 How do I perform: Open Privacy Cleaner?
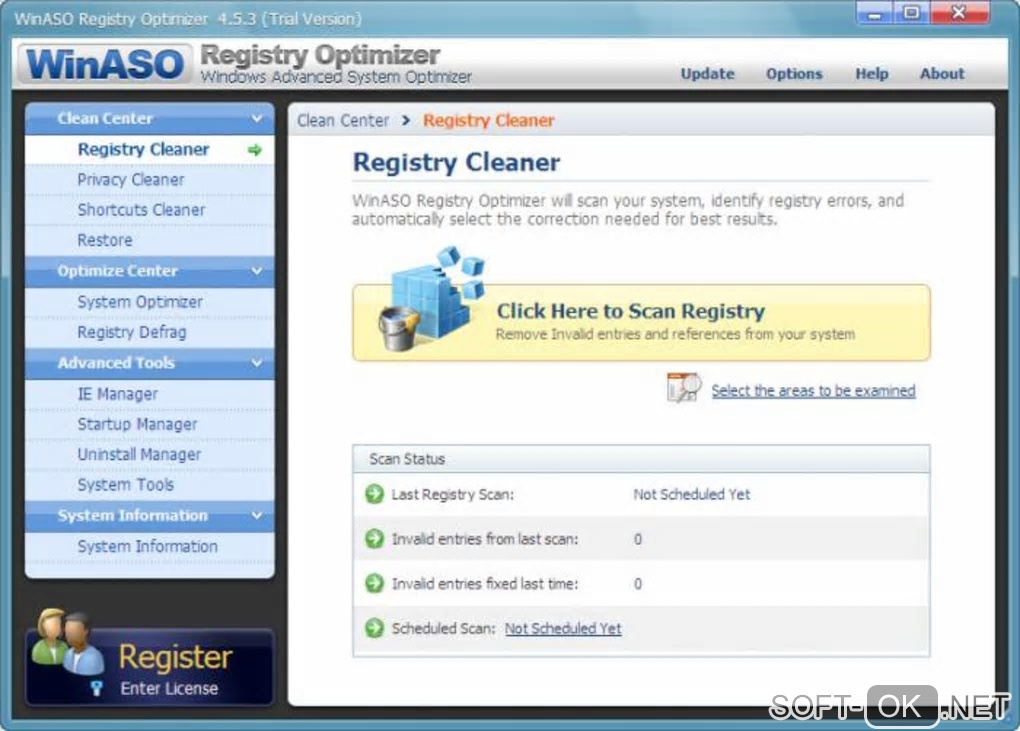click(x=150, y=180)
